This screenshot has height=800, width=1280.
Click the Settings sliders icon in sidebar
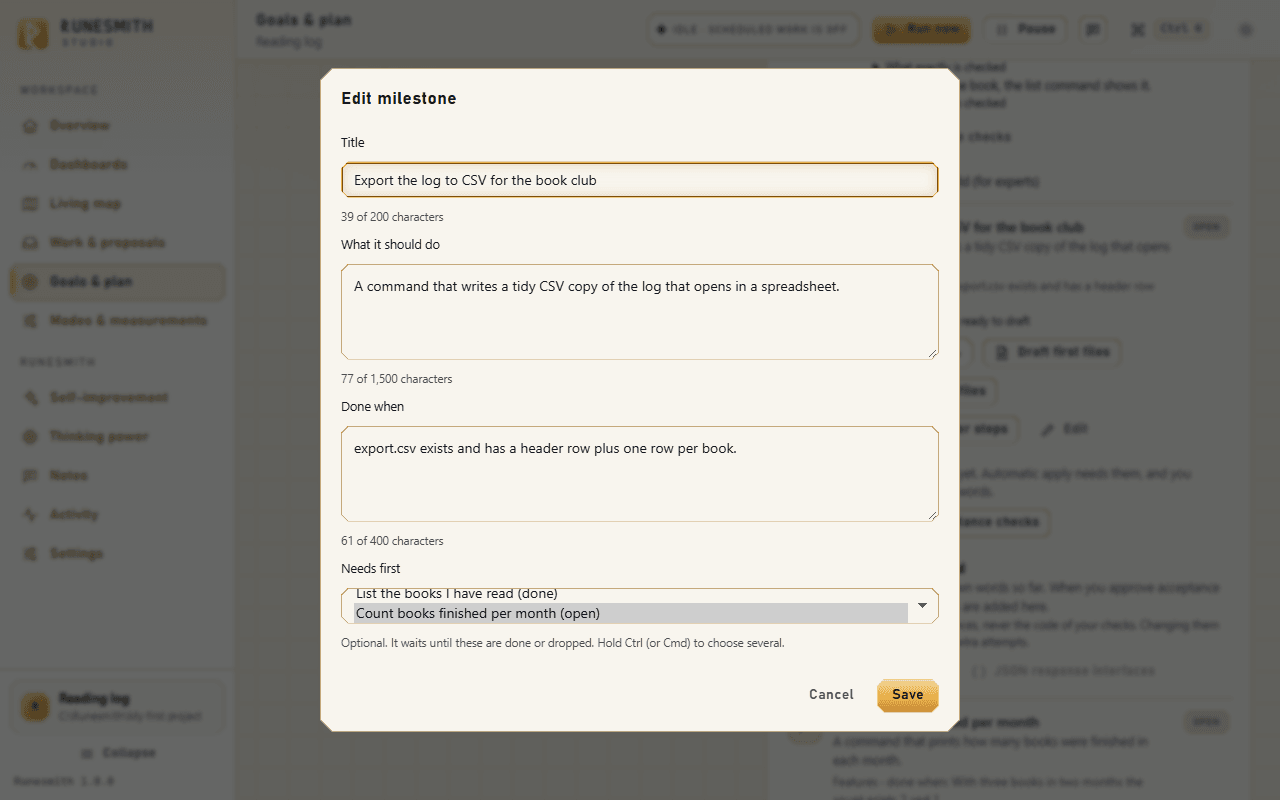(x=30, y=554)
